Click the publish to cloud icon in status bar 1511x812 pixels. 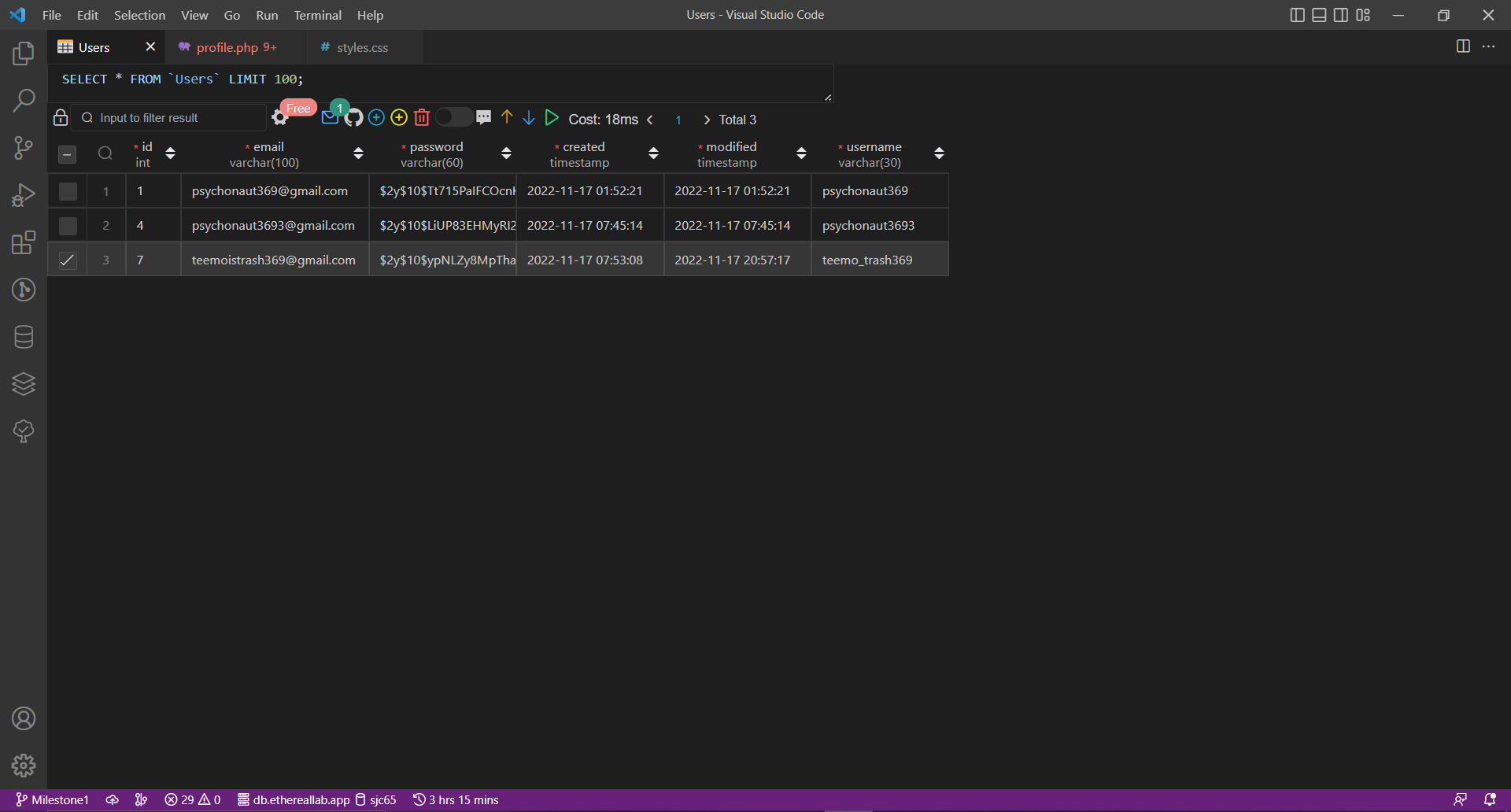click(113, 799)
